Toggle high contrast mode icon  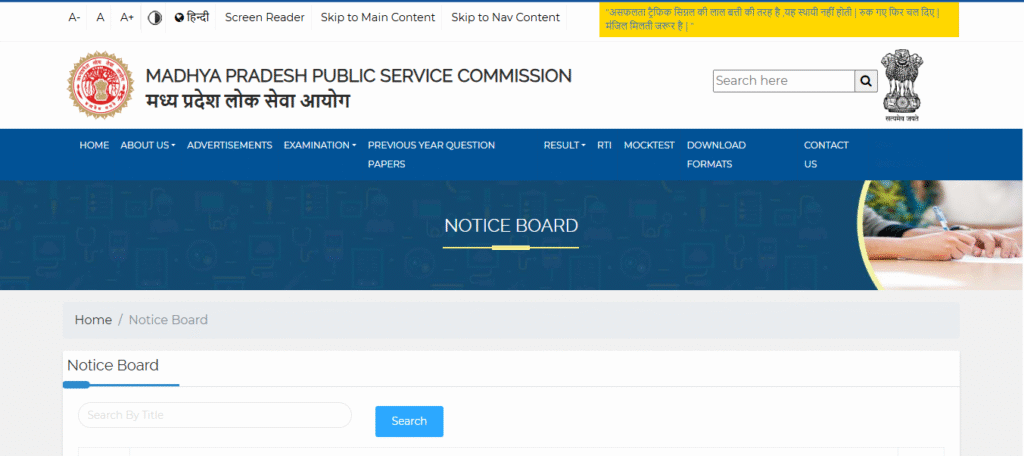154,17
